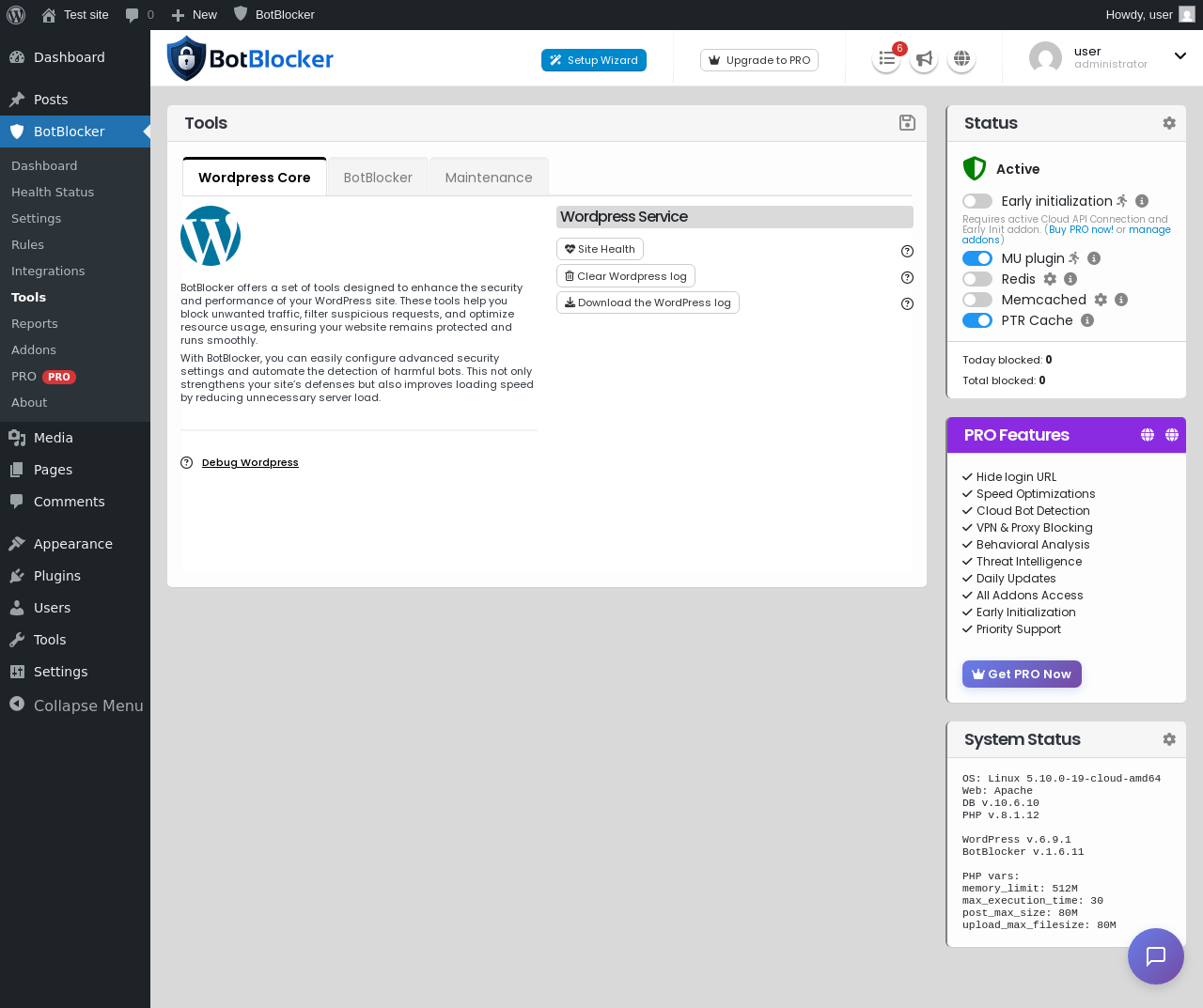
Task: Click the info icon beside Memcached
Action: (1121, 300)
